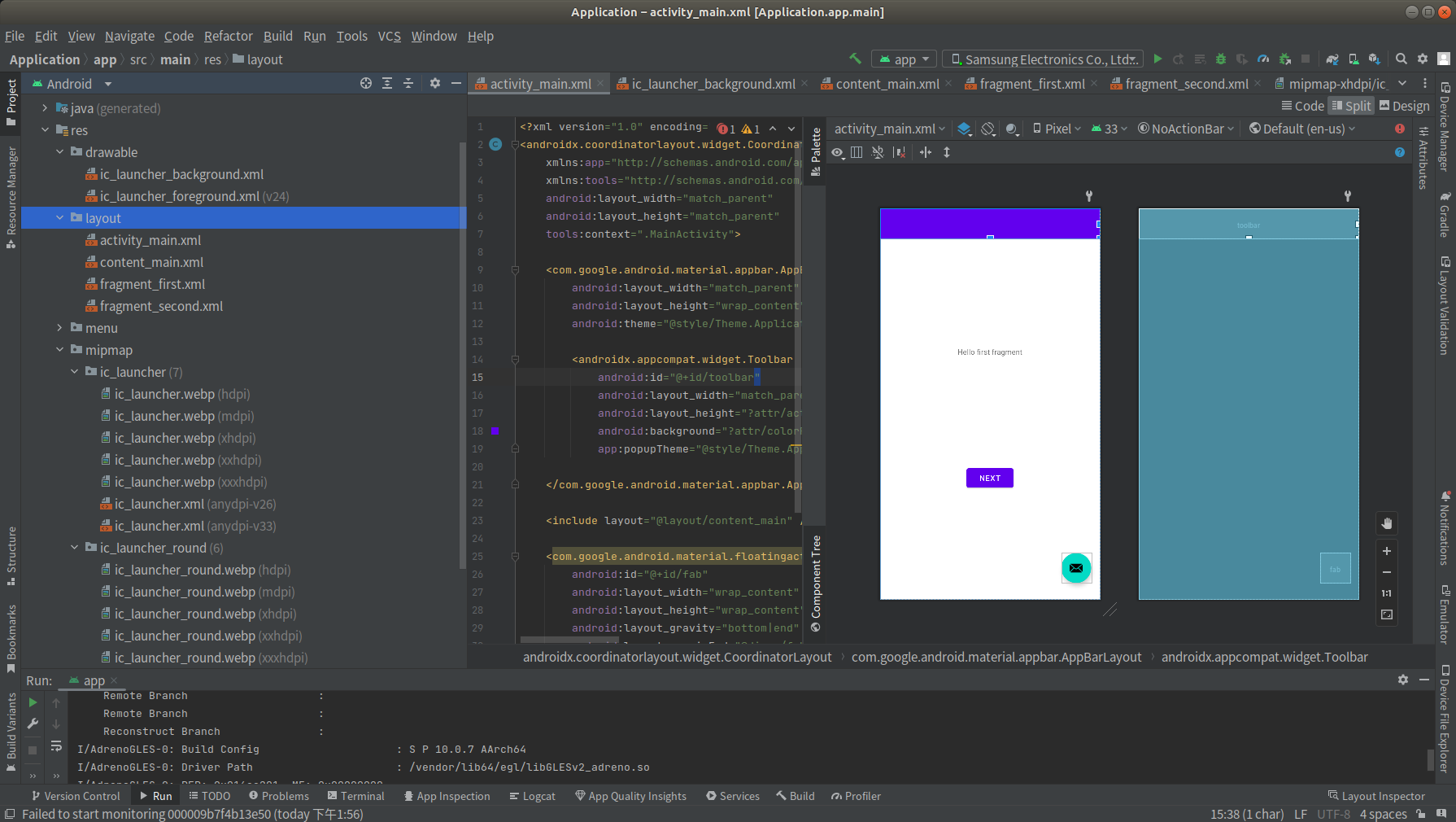
Task: Click the Make Project hammer icon
Action: click(855, 59)
